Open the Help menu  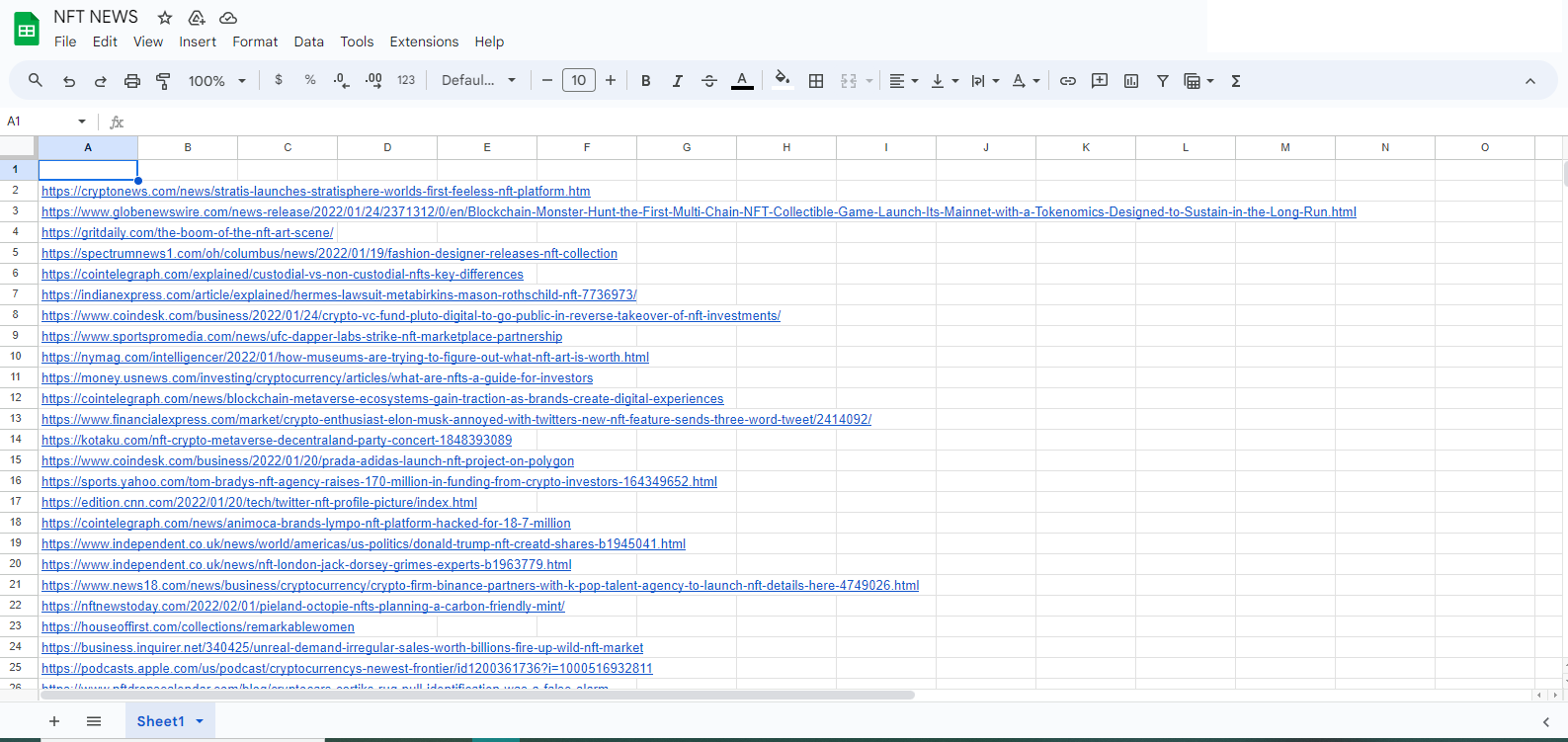(489, 41)
